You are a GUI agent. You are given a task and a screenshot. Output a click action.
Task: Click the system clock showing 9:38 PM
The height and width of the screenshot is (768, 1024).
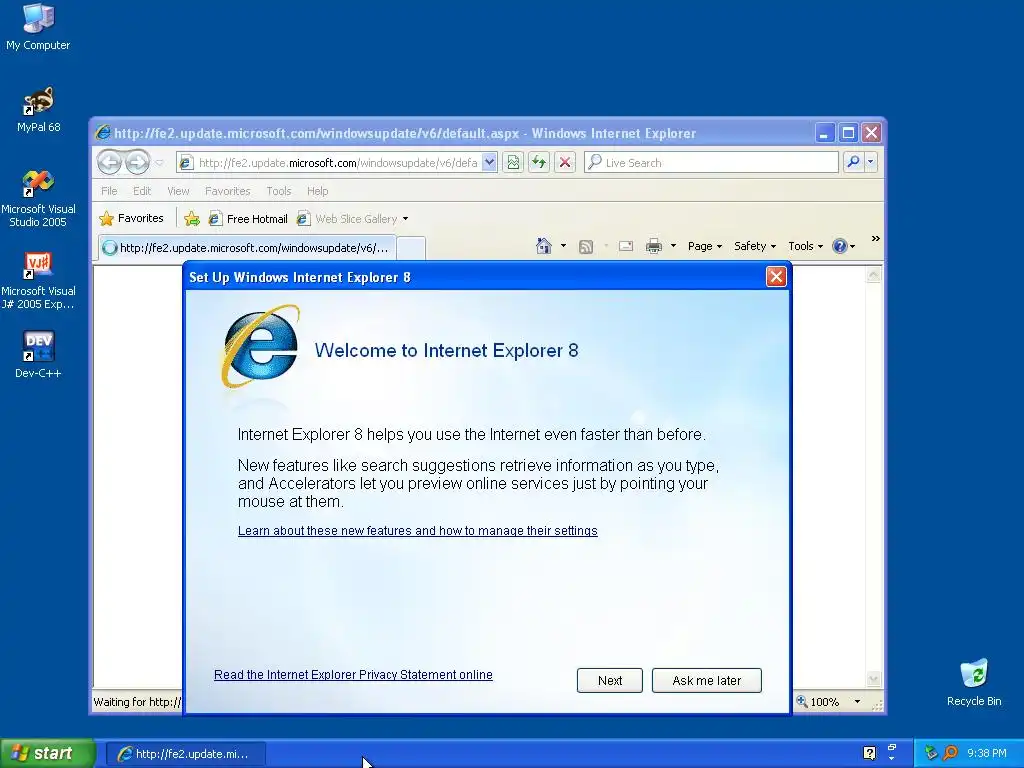[x=986, y=754]
